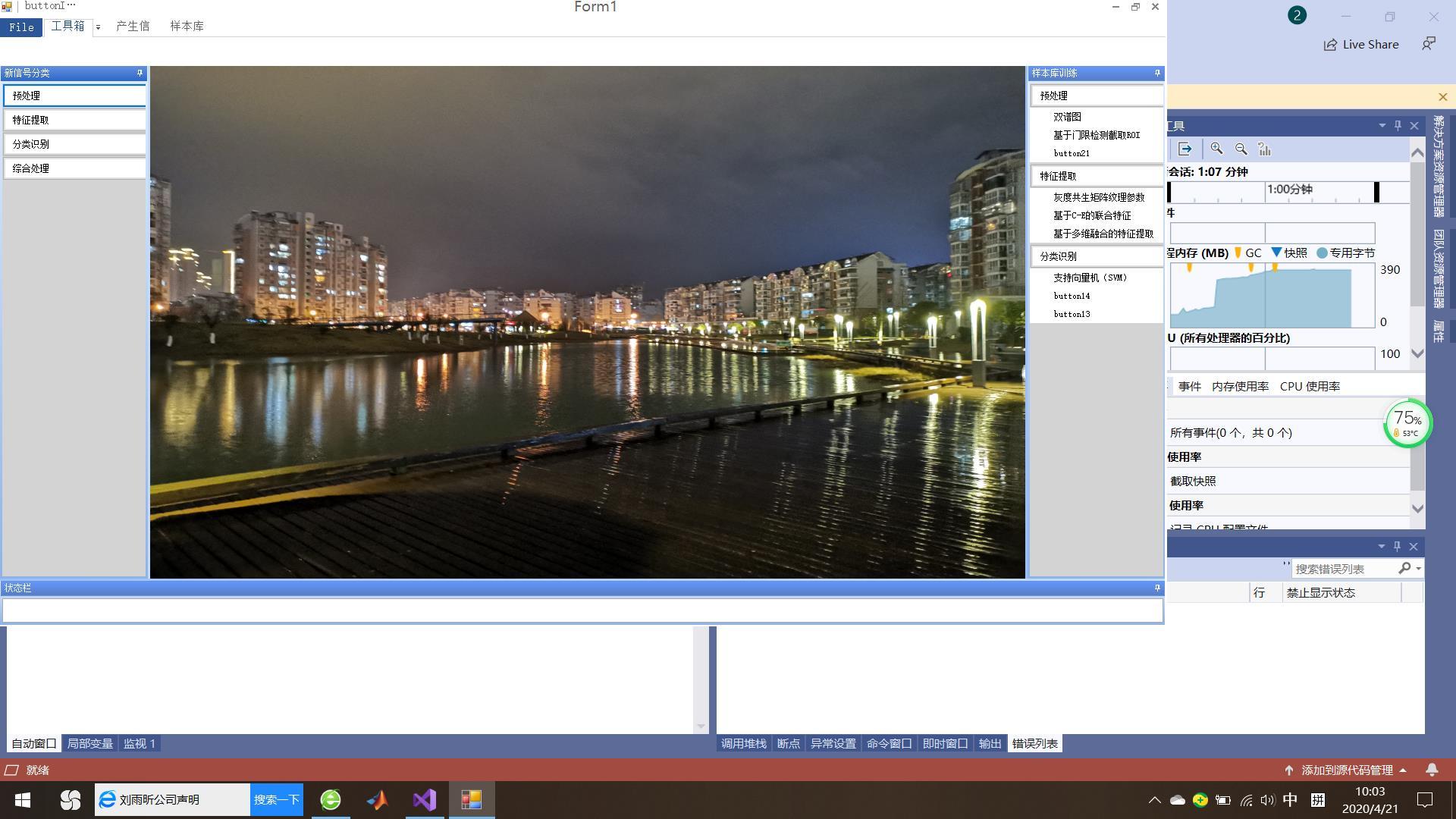Click the night cityscape image
The width and height of the screenshot is (1456, 819).
pyautogui.click(x=588, y=322)
